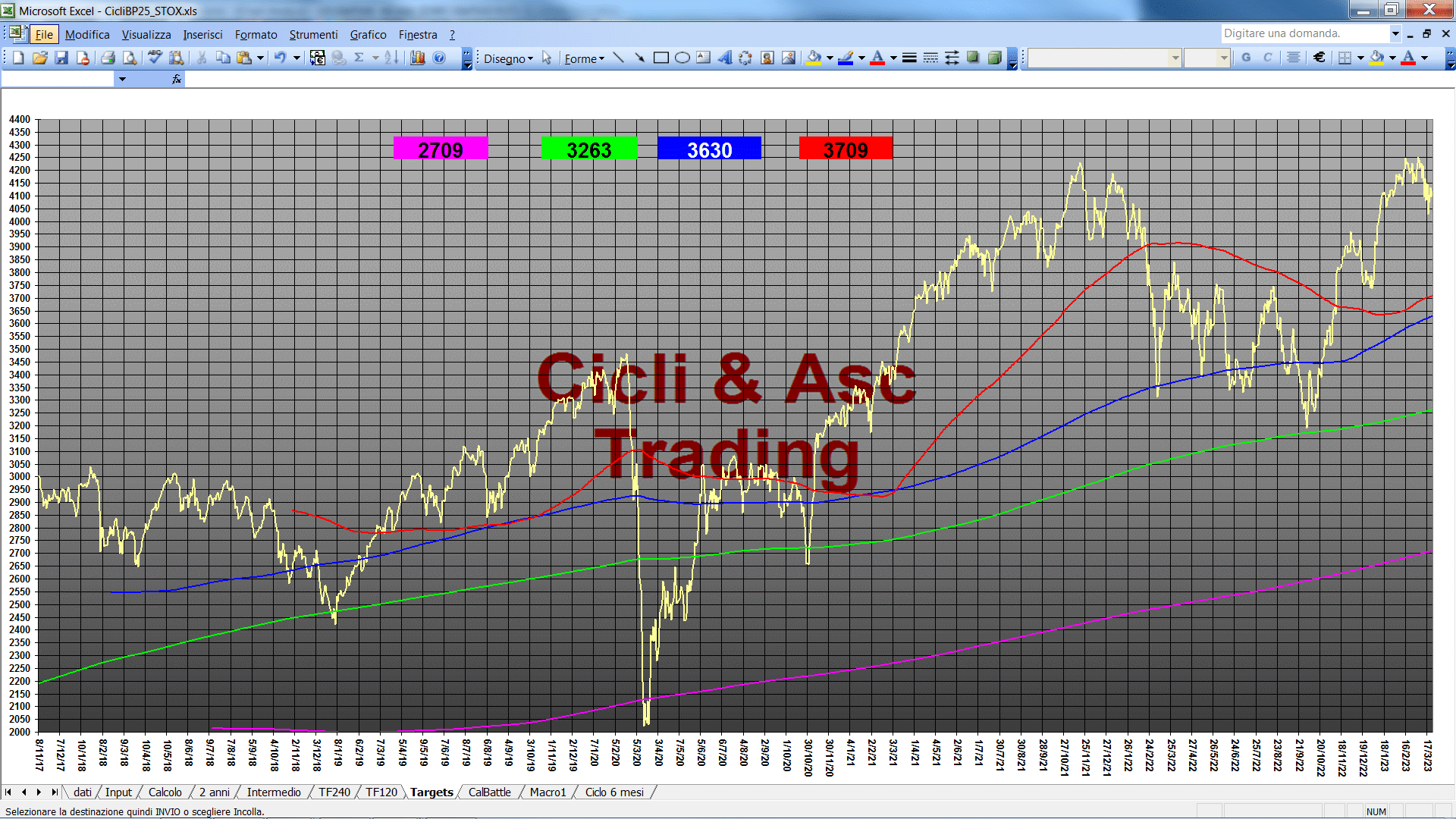The image size is (1456, 819).
Task: Click the help question input field
Action: pos(1305,33)
